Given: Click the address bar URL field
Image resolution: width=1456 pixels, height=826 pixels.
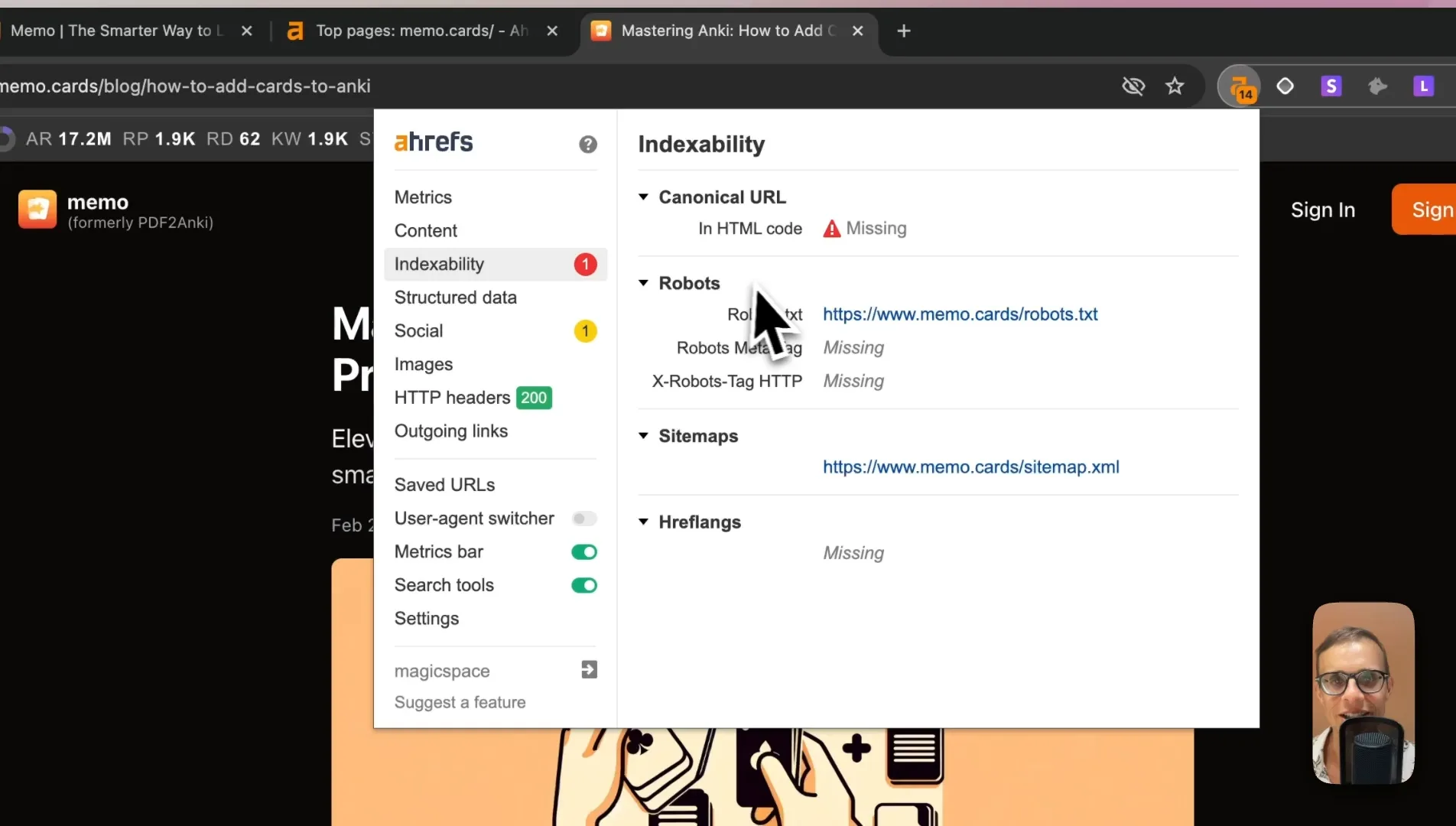Looking at the screenshot, I should (535, 86).
